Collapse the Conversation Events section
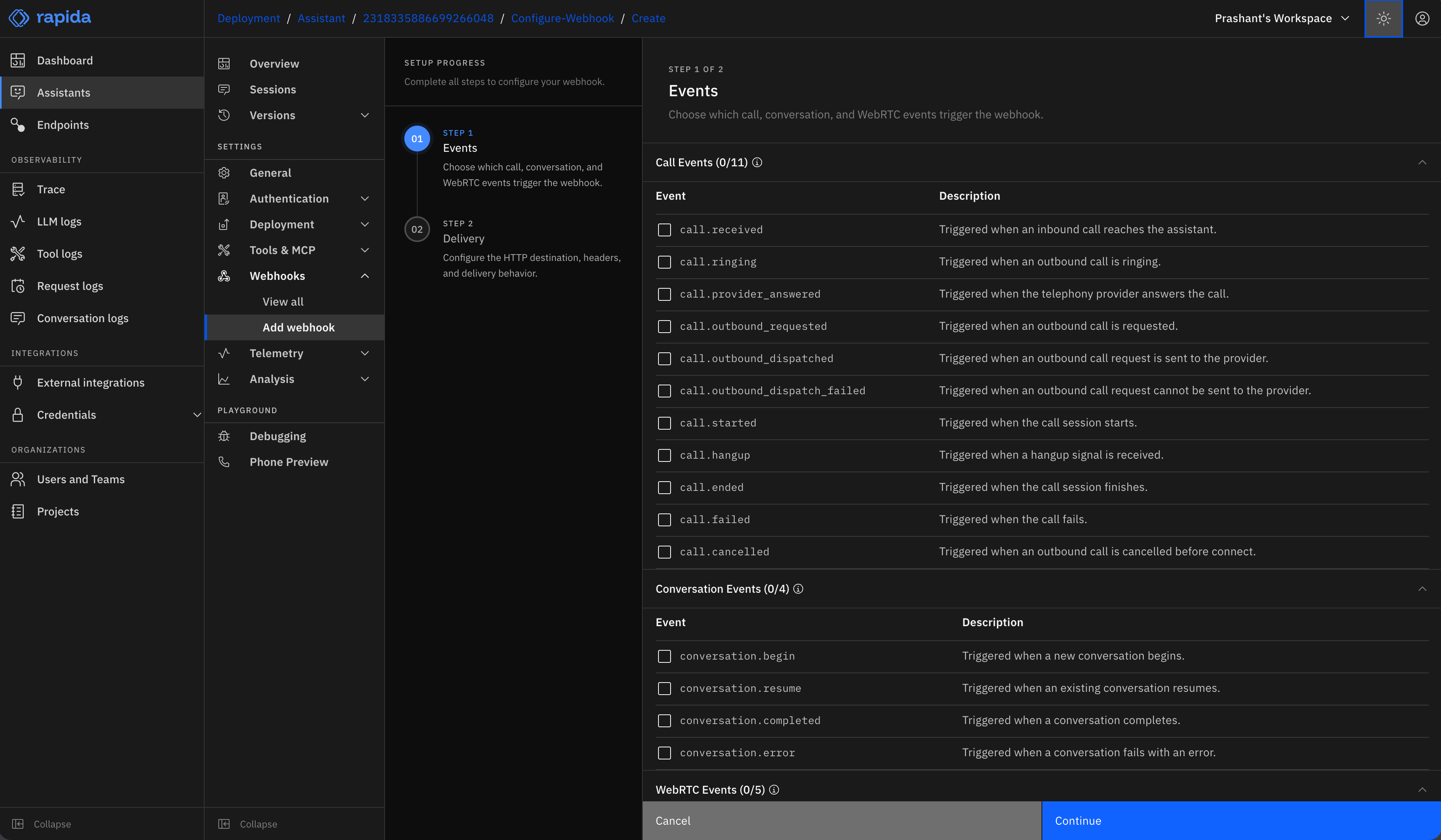1441x840 pixels. tap(1422, 588)
